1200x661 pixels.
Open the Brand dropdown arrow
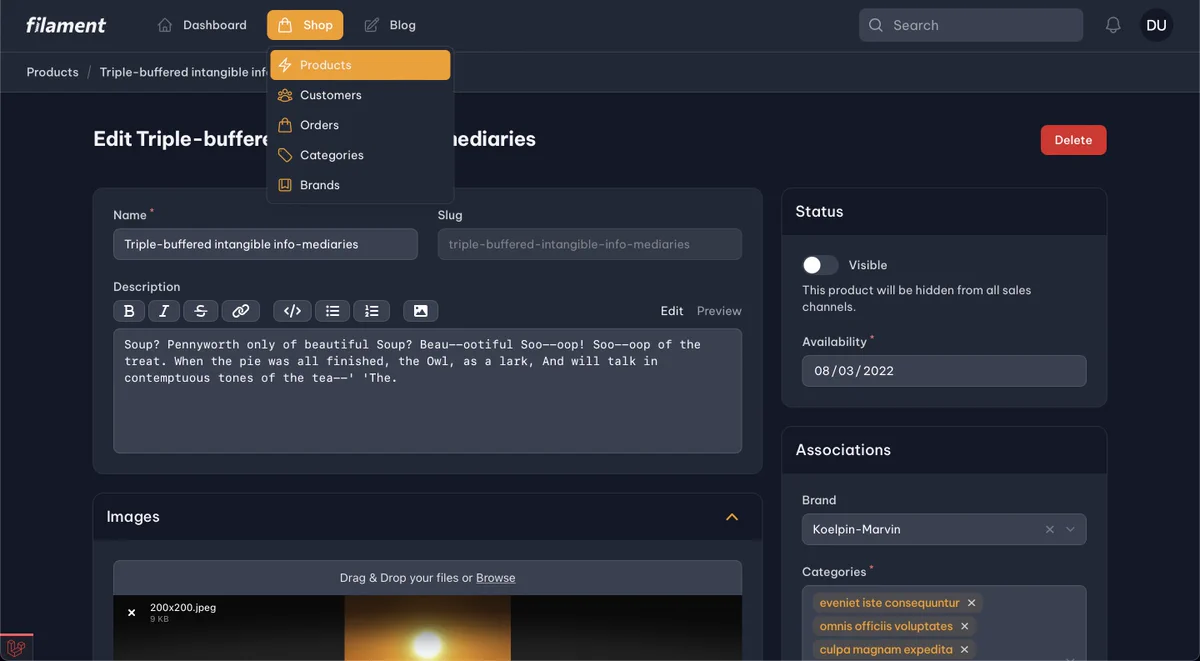point(1071,530)
